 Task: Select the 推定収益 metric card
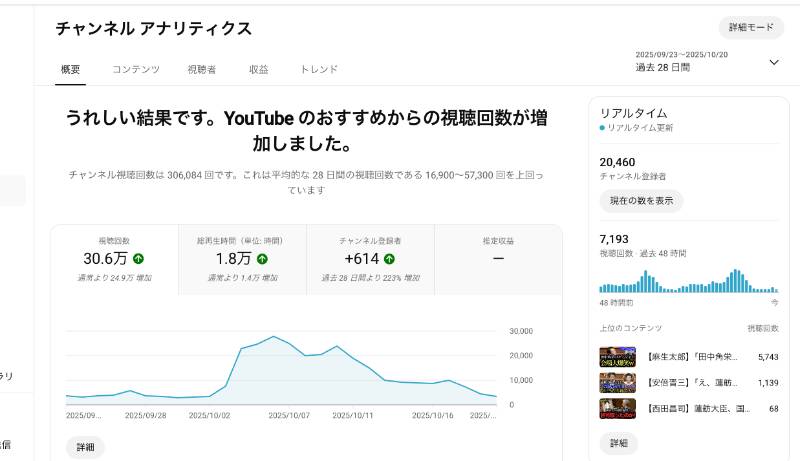pos(498,260)
